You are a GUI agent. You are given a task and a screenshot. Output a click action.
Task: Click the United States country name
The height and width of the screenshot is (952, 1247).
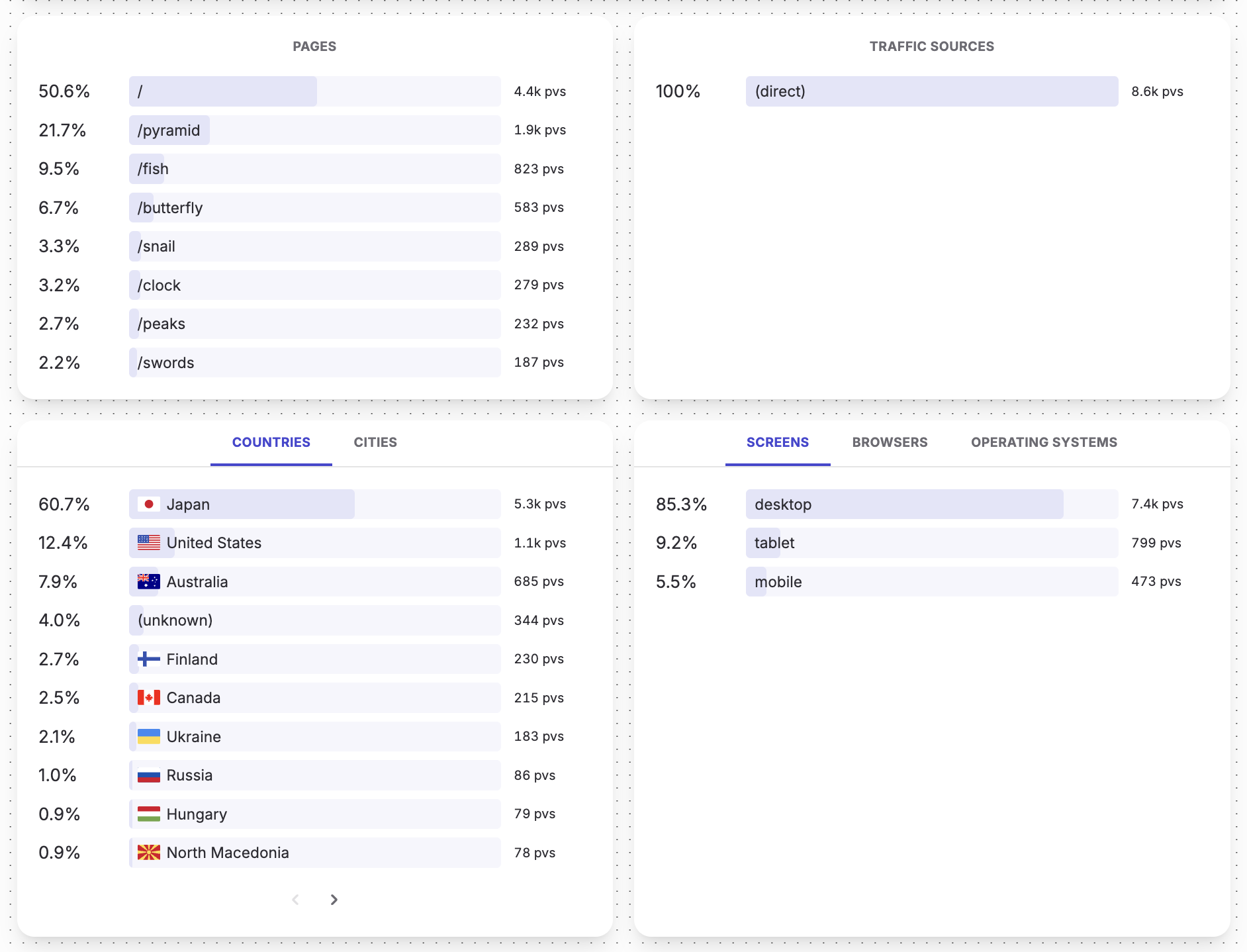214,543
